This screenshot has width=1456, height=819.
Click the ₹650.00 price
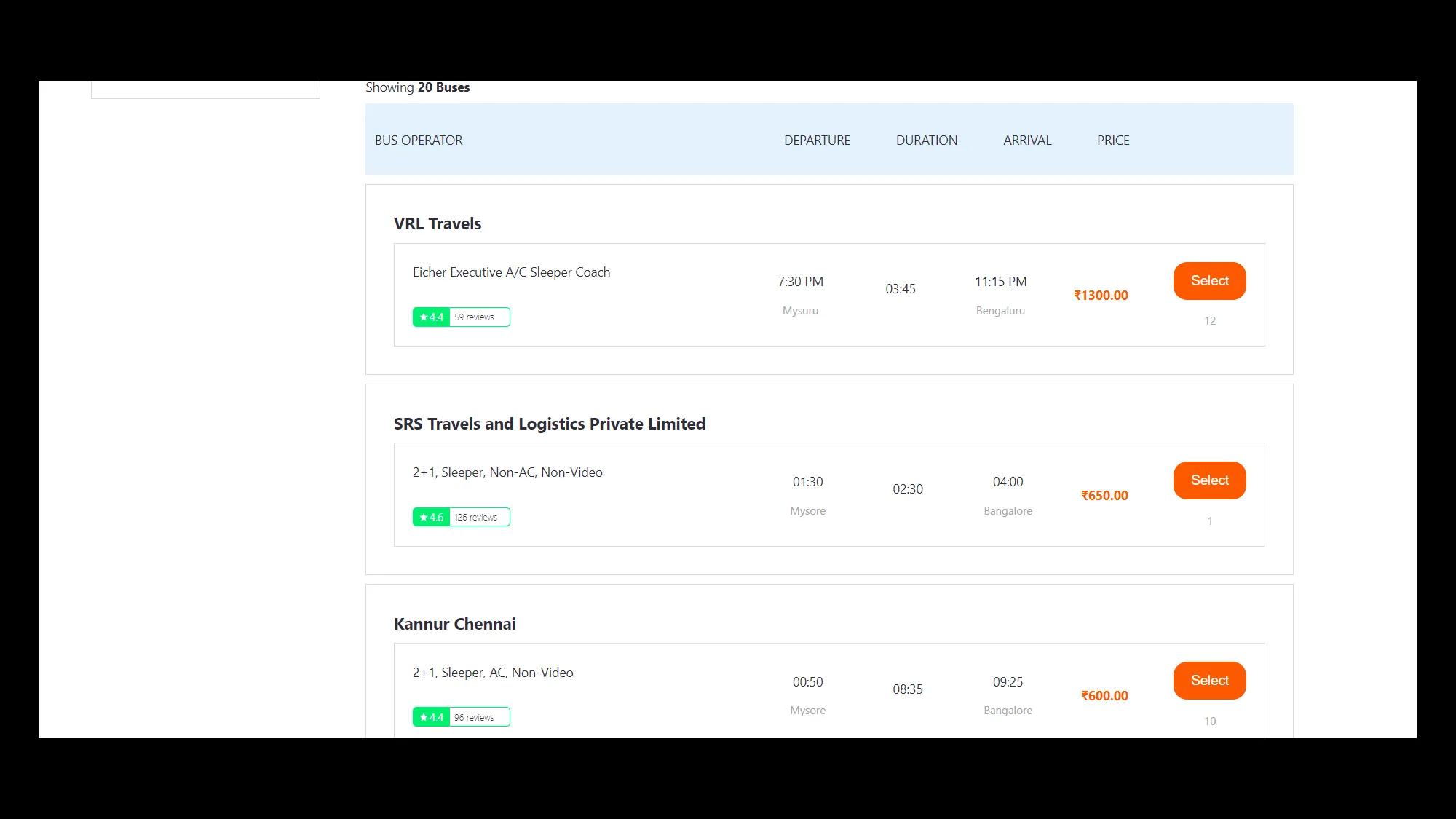pyautogui.click(x=1104, y=496)
